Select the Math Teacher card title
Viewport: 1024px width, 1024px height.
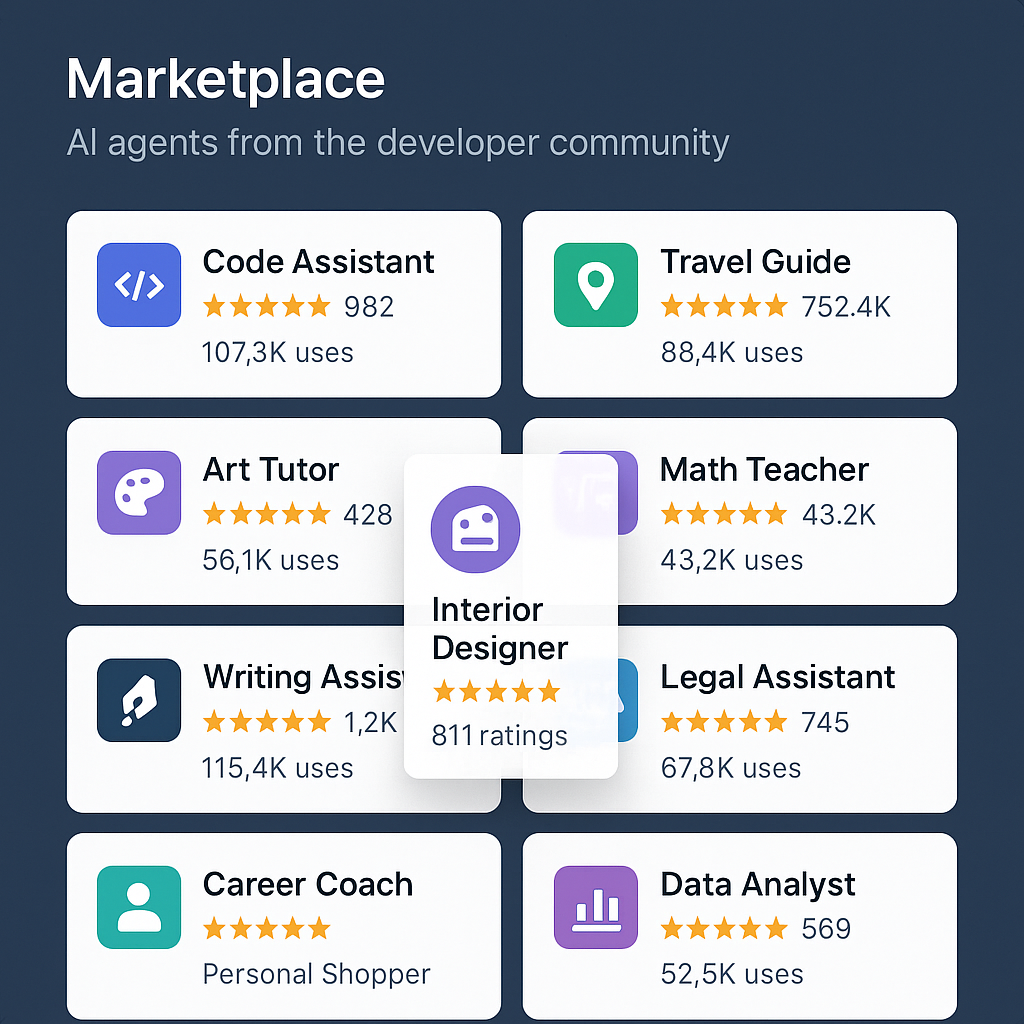tap(764, 470)
